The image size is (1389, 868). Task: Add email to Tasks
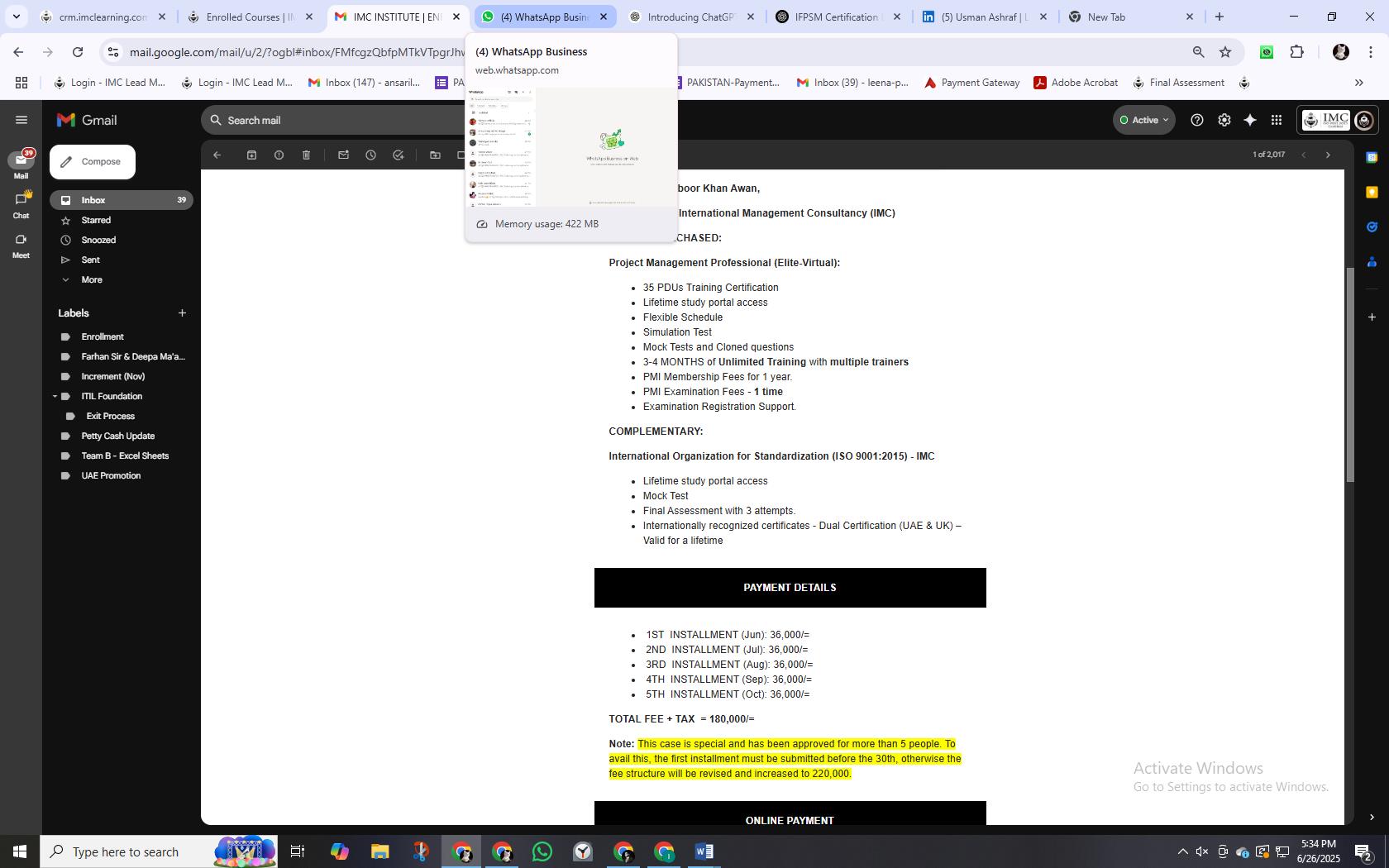click(398, 155)
